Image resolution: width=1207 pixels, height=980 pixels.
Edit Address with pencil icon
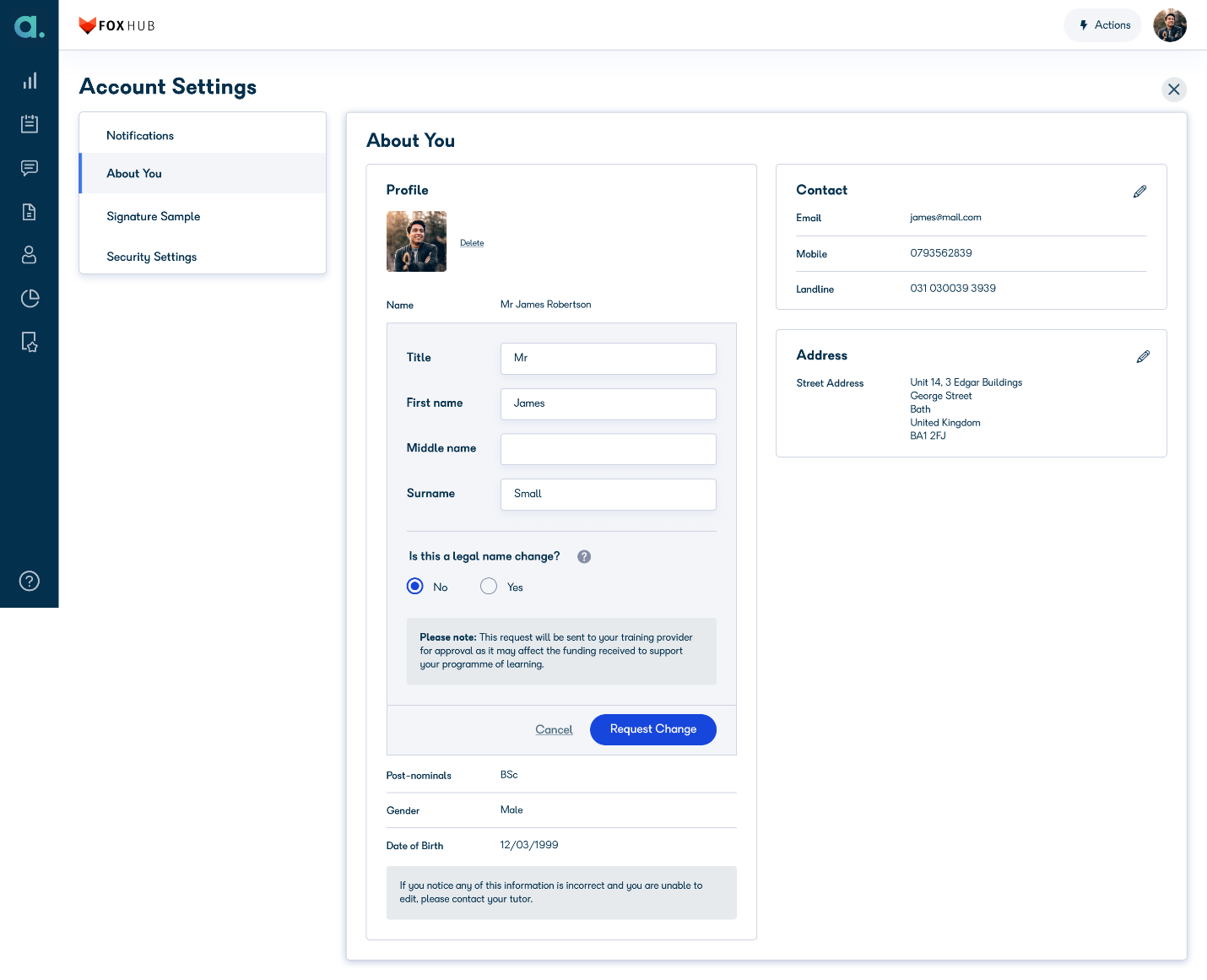[1143, 357]
